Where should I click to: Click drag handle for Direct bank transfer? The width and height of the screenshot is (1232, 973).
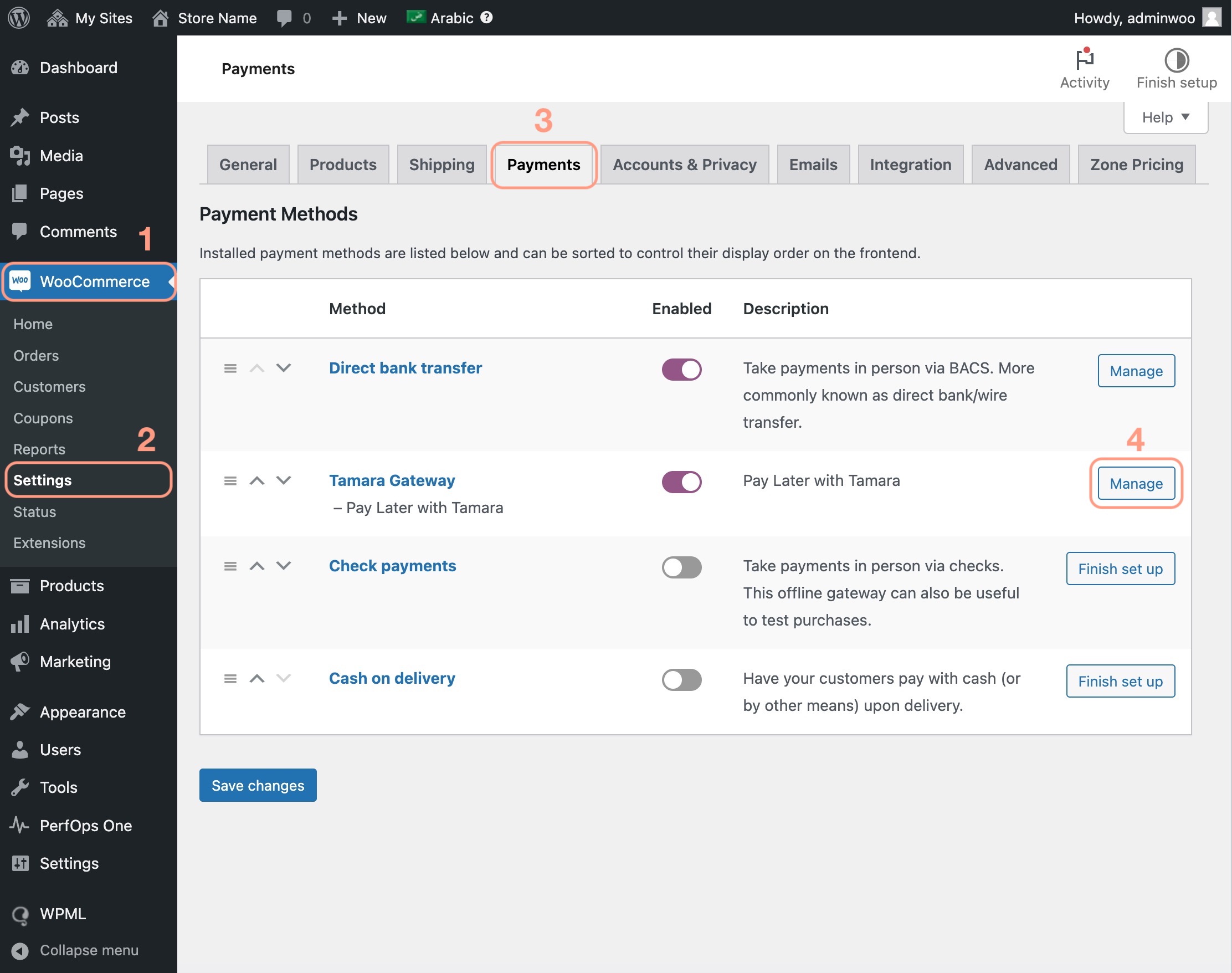coord(230,368)
